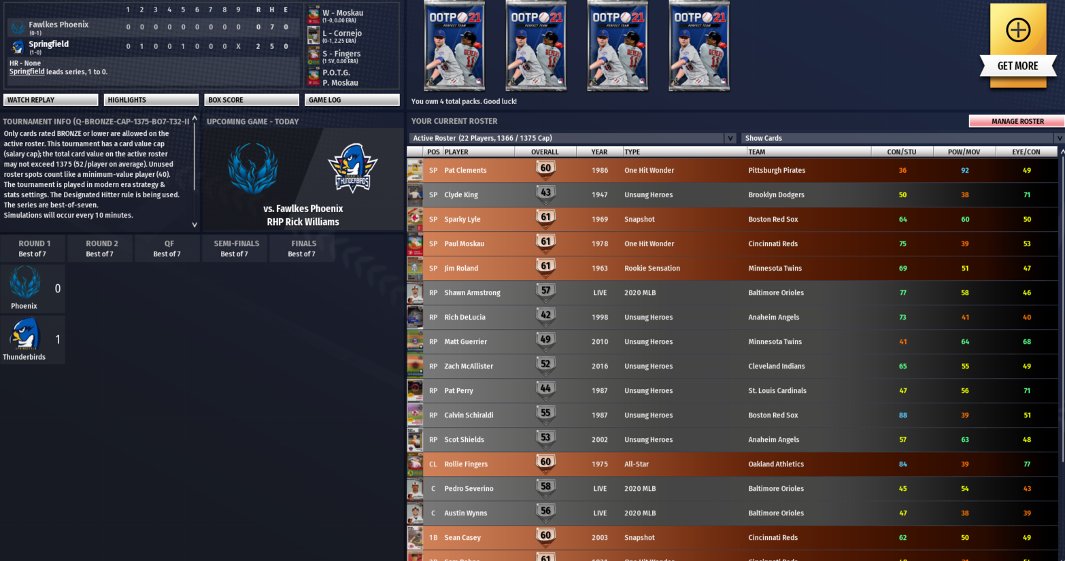Click Pat Clements player card thumbnail
Image resolution: width=1065 pixels, height=561 pixels.
(x=415, y=170)
